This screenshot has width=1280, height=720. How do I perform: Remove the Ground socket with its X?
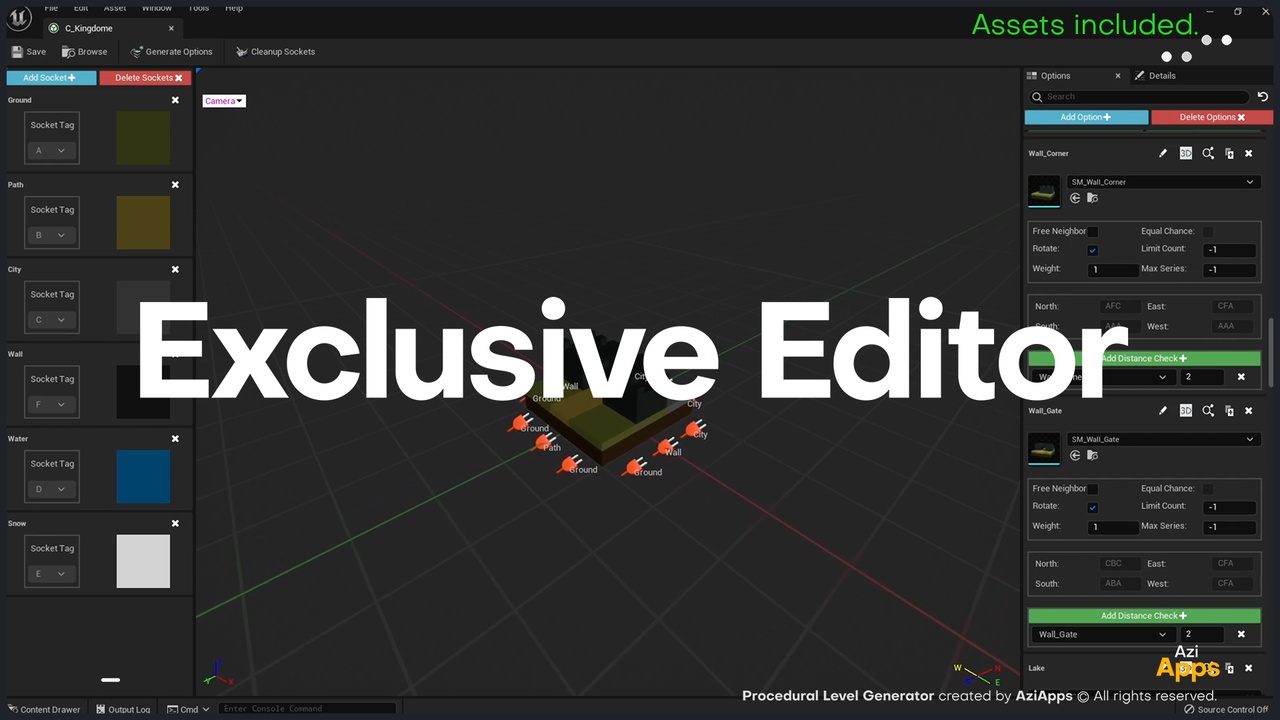(x=175, y=100)
